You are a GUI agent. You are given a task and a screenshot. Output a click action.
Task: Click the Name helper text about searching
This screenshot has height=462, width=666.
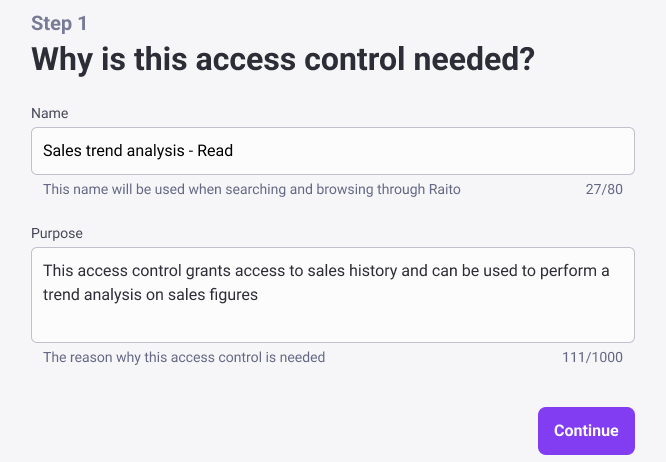pos(251,189)
